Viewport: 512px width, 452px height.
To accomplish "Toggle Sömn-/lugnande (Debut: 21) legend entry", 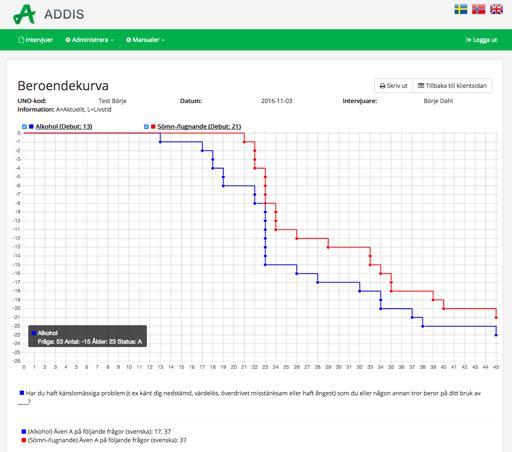I will [x=199, y=127].
